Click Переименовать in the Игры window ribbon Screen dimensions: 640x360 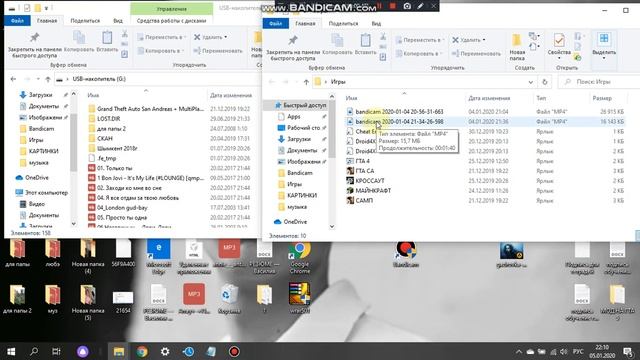click(476, 53)
